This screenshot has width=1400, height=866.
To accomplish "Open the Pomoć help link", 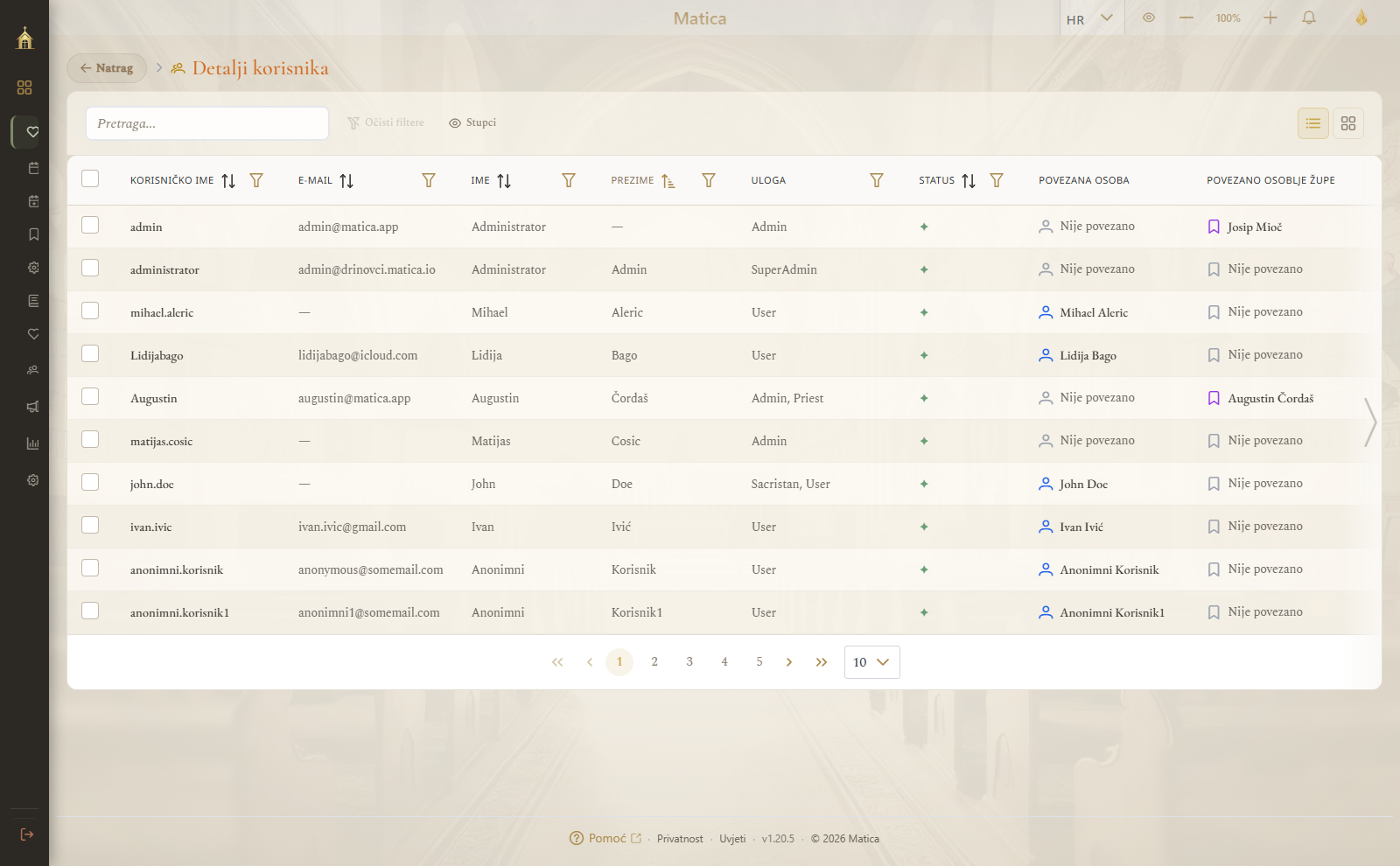I will click(605, 838).
